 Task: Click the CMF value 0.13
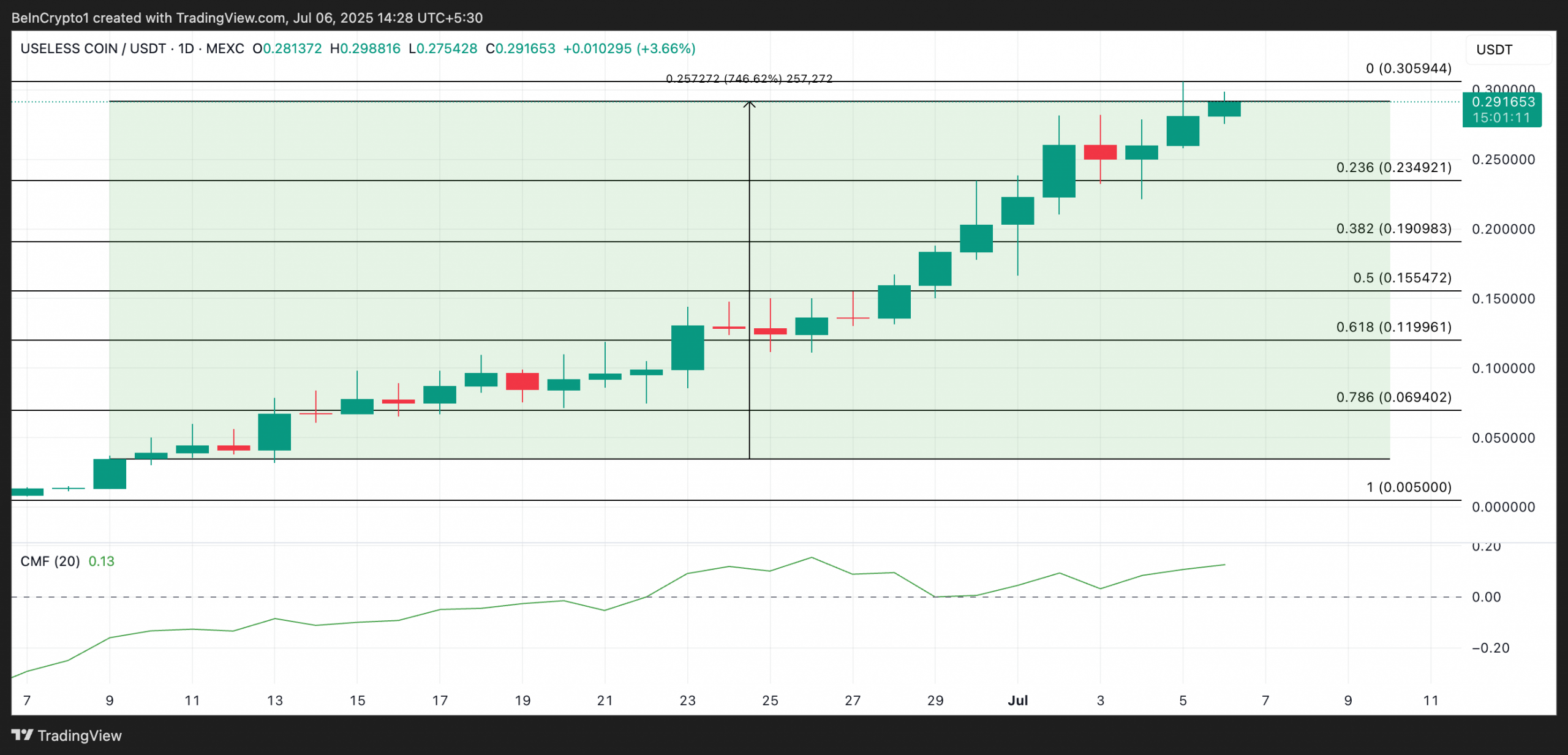point(102,561)
